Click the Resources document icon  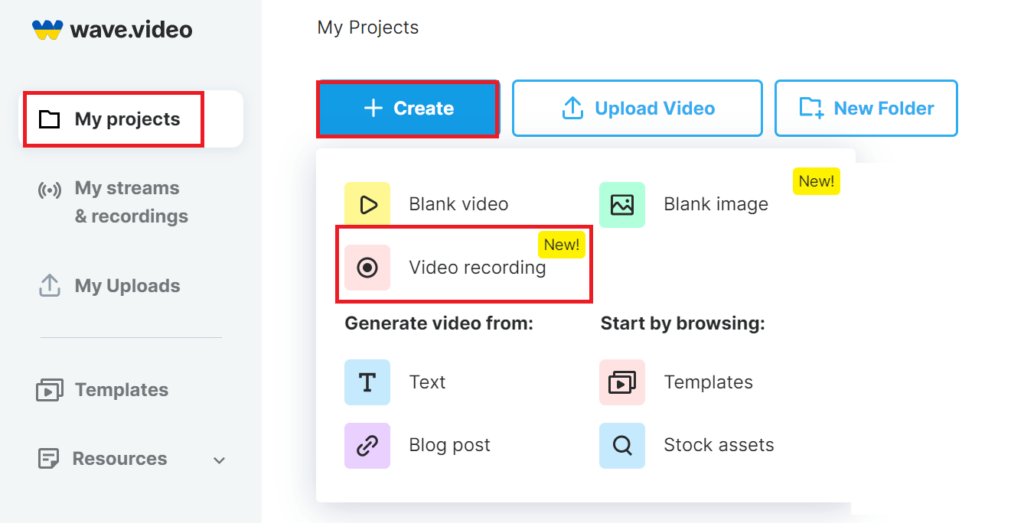click(48, 458)
